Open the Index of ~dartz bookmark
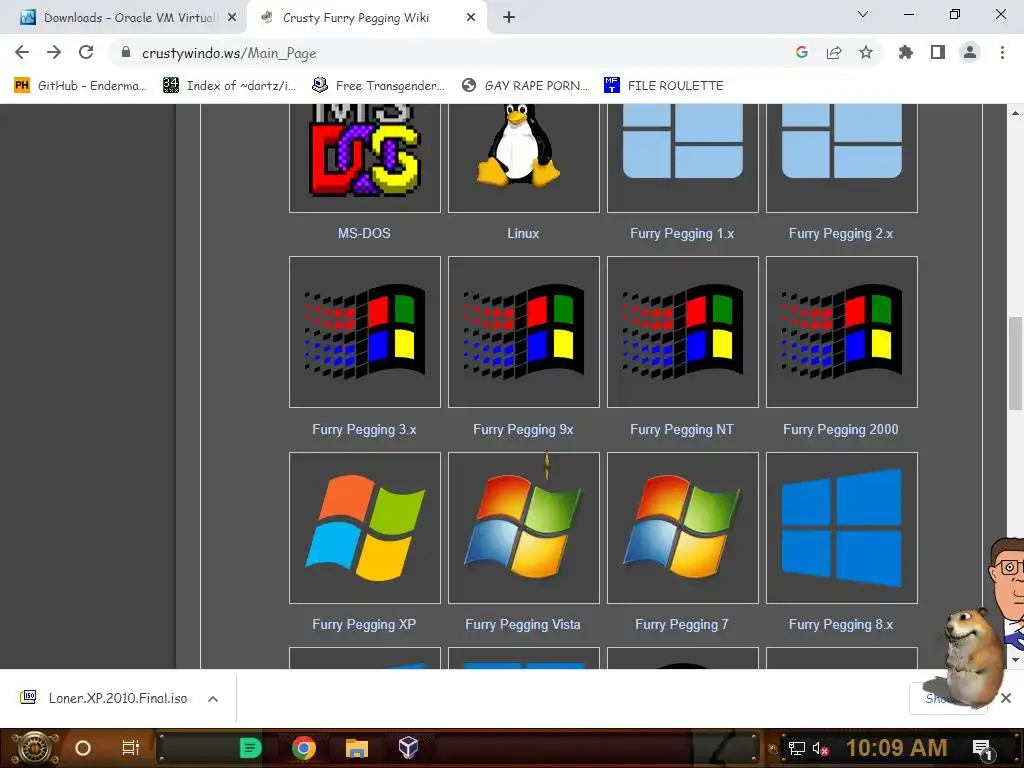 229,86
